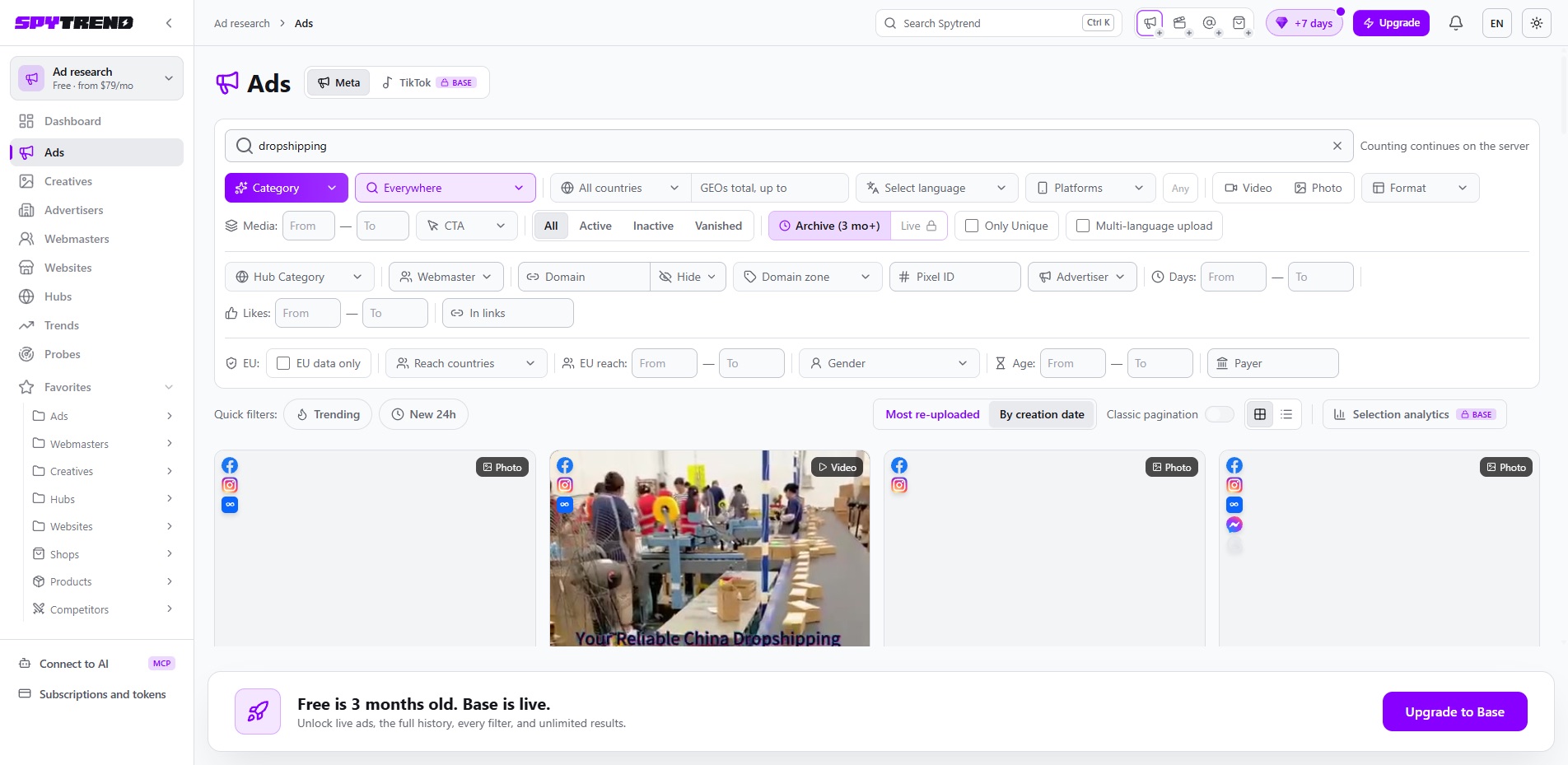
Task: Select the TikTok tab
Action: [429, 82]
